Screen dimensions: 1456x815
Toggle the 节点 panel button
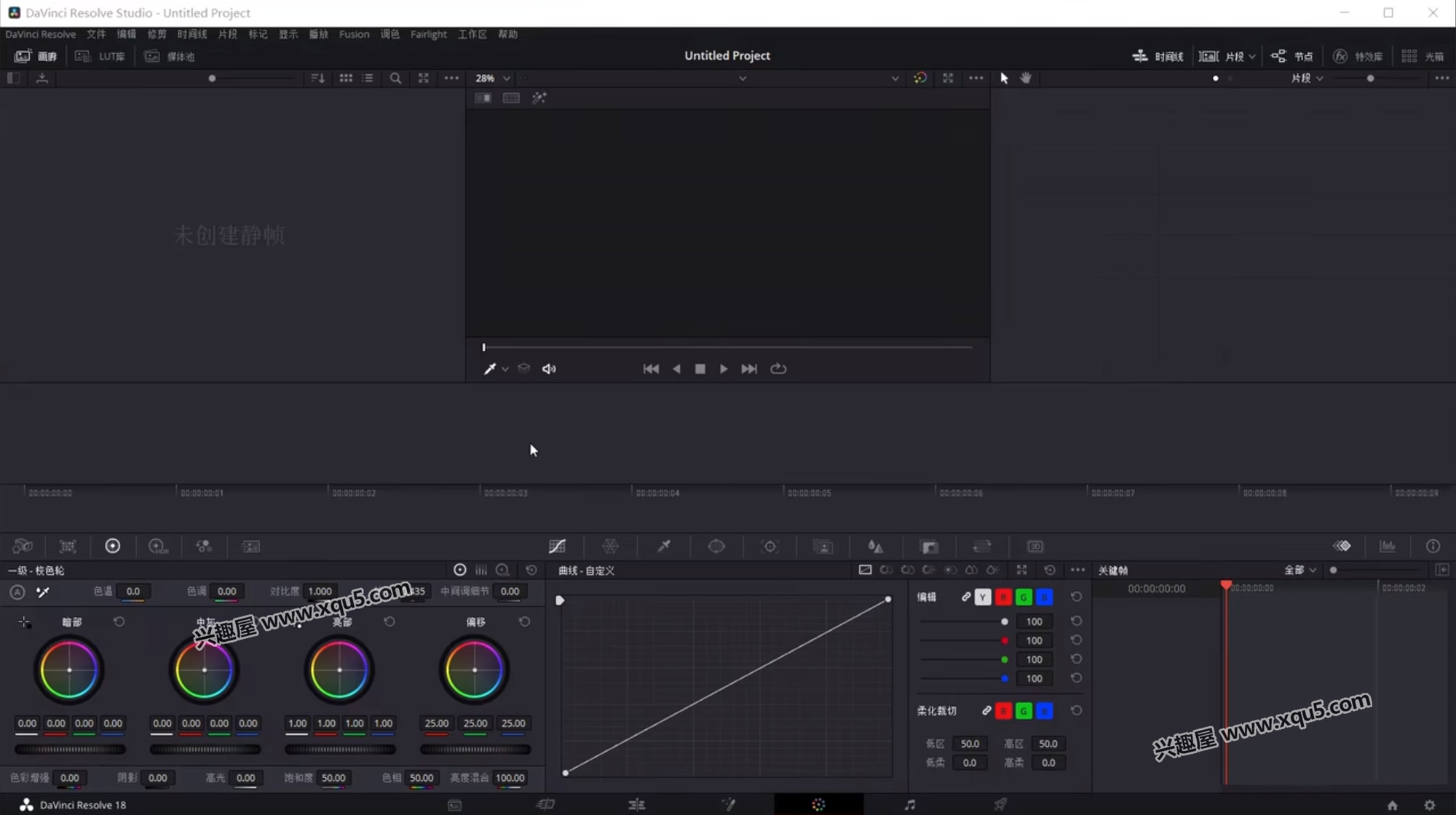click(x=1291, y=56)
